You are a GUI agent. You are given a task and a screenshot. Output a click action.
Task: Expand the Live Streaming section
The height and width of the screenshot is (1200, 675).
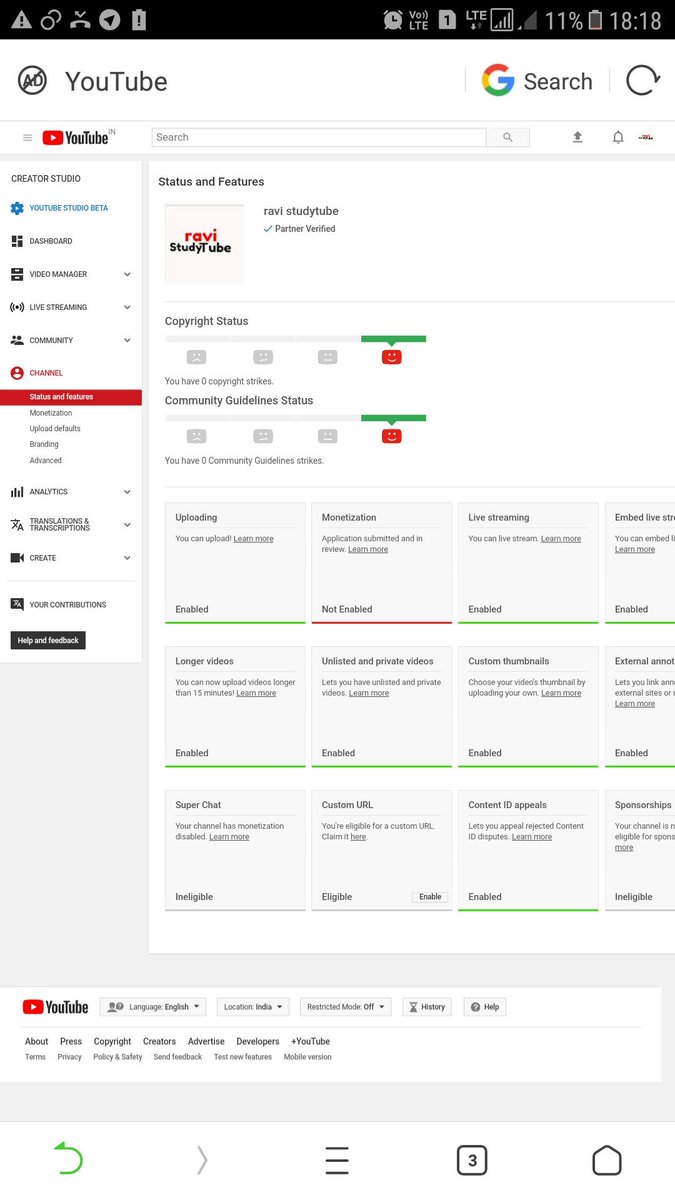click(x=127, y=307)
